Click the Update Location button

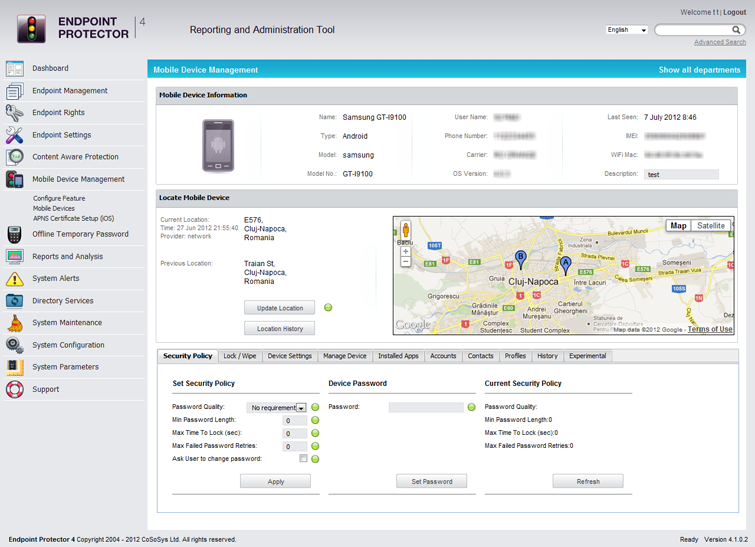click(x=280, y=308)
